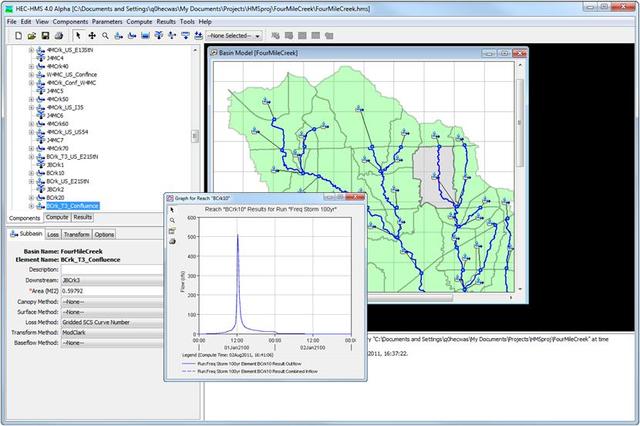Select the Zoom magnifier tool in main toolbar
Image resolution: width=640 pixels, height=426 pixels.
click(x=105, y=36)
